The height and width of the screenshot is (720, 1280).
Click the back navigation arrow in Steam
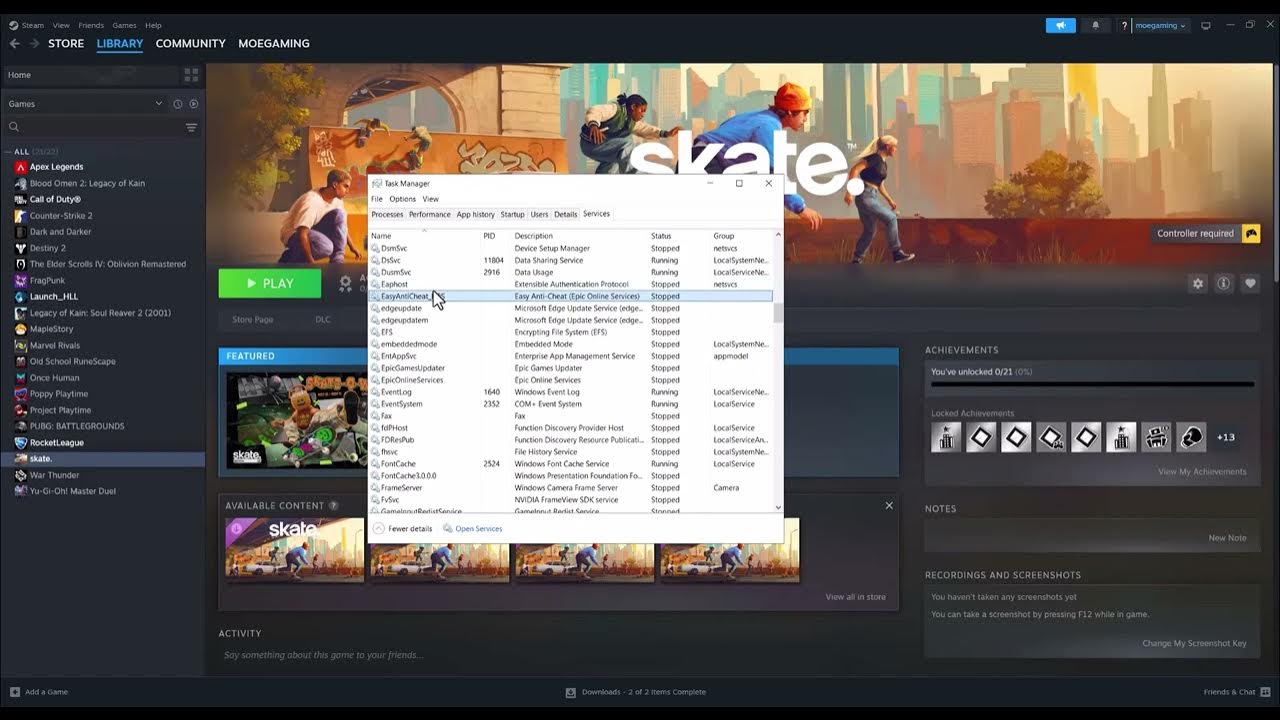(14, 43)
